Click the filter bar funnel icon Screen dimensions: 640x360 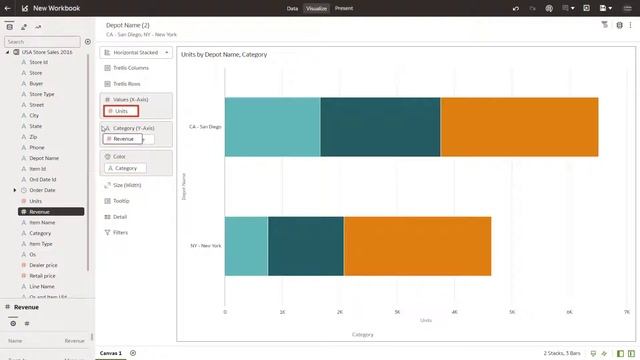point(604,25)
